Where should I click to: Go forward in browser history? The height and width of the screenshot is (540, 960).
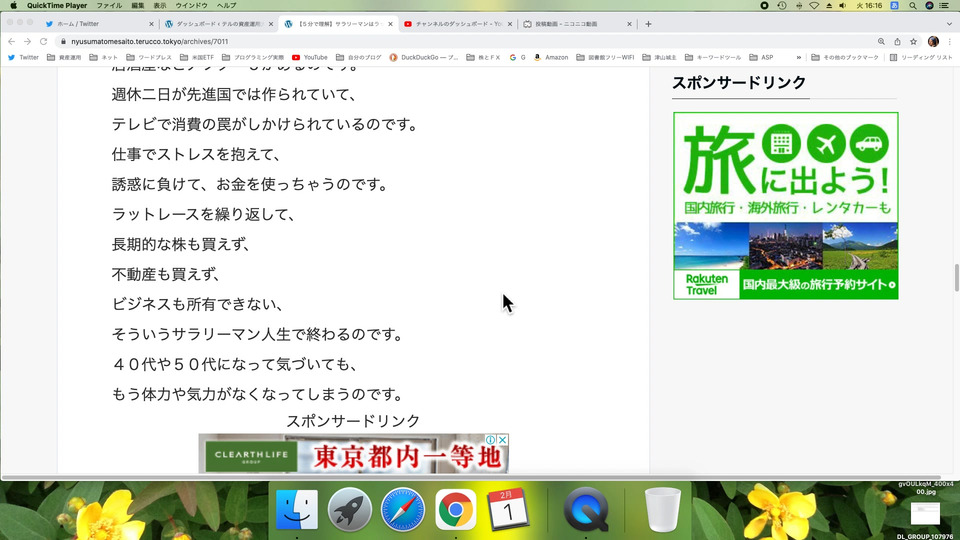point(28,42)
